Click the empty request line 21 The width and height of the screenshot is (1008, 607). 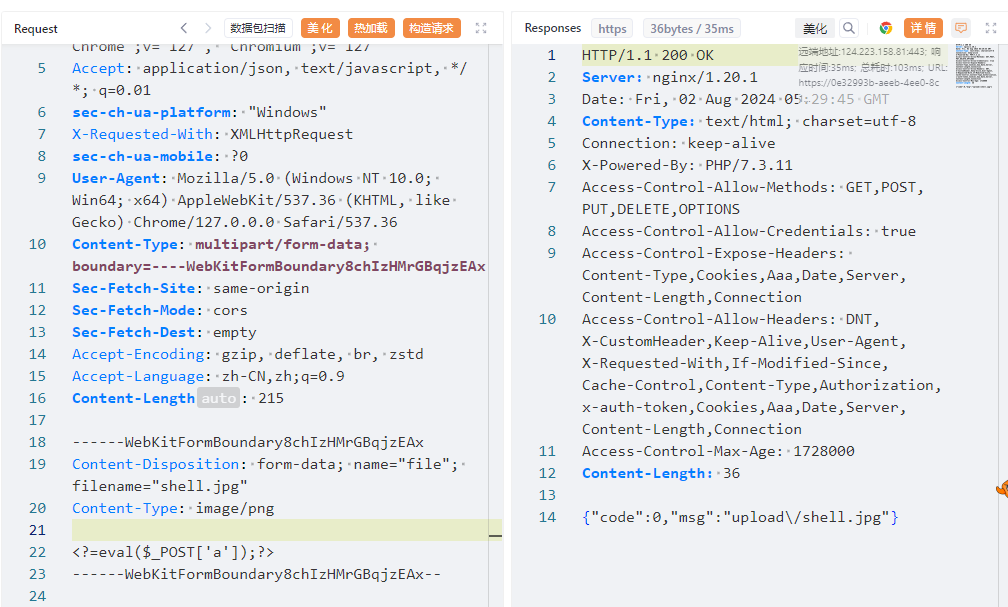tap(280, 530)
